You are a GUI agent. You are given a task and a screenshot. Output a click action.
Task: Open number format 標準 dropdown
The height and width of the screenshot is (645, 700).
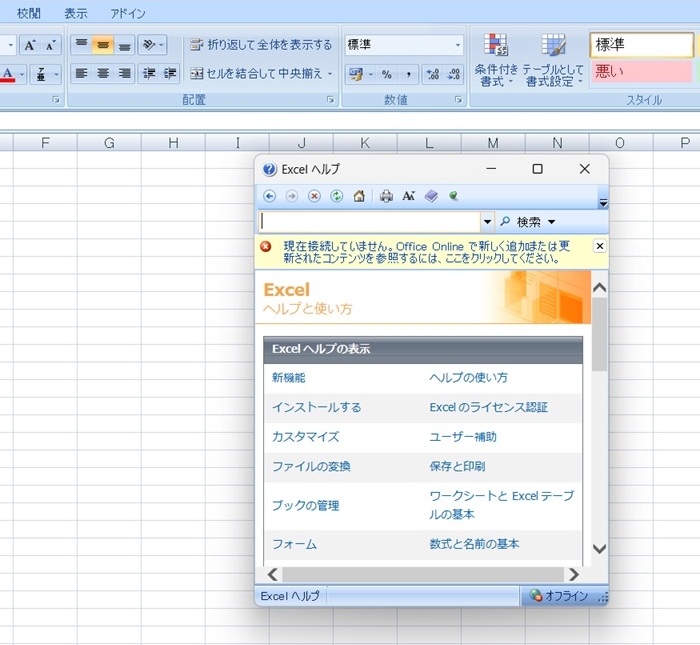coord(458,45)
